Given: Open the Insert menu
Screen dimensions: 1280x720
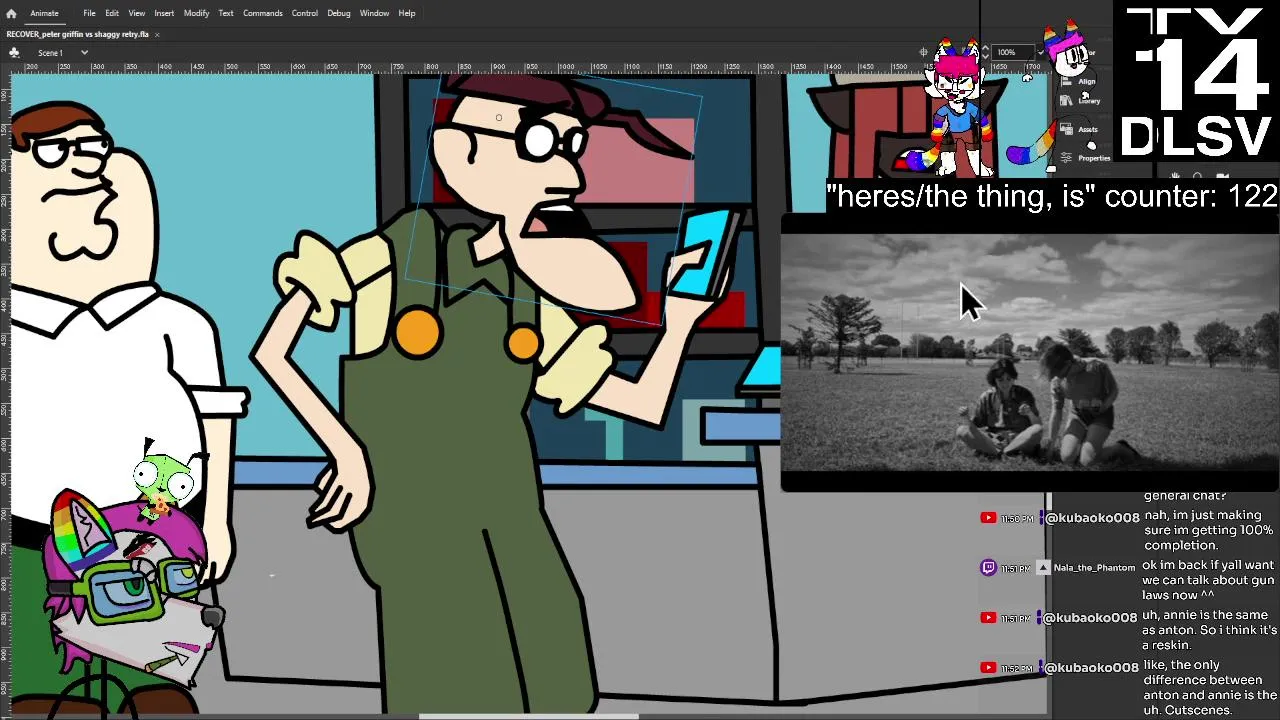Looking at the screenshot, I should [164, 13].
